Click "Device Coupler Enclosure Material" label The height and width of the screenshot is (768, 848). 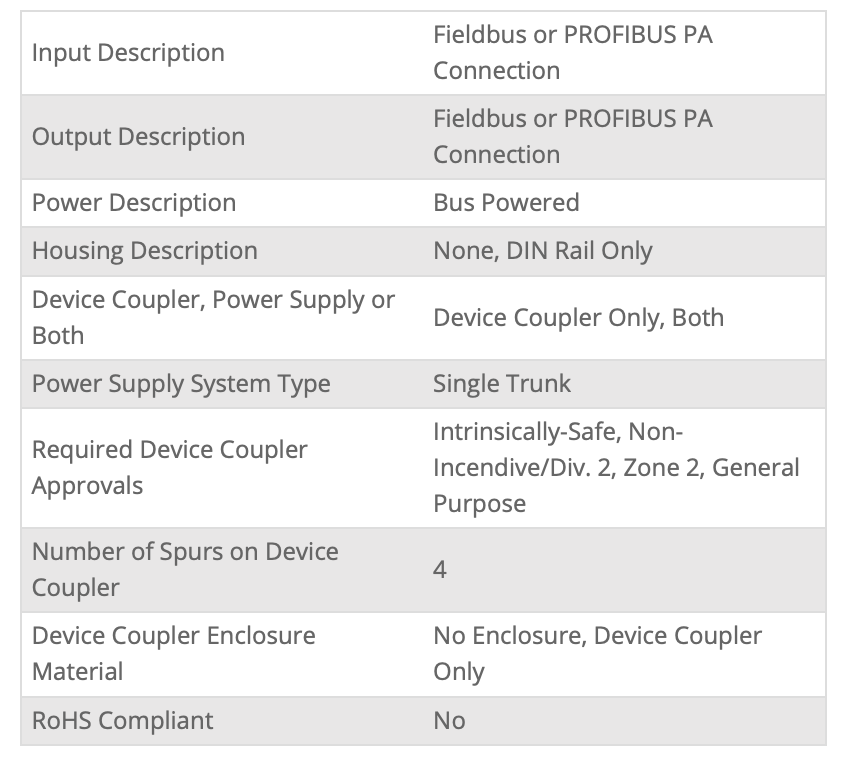(x=173, y=653)
